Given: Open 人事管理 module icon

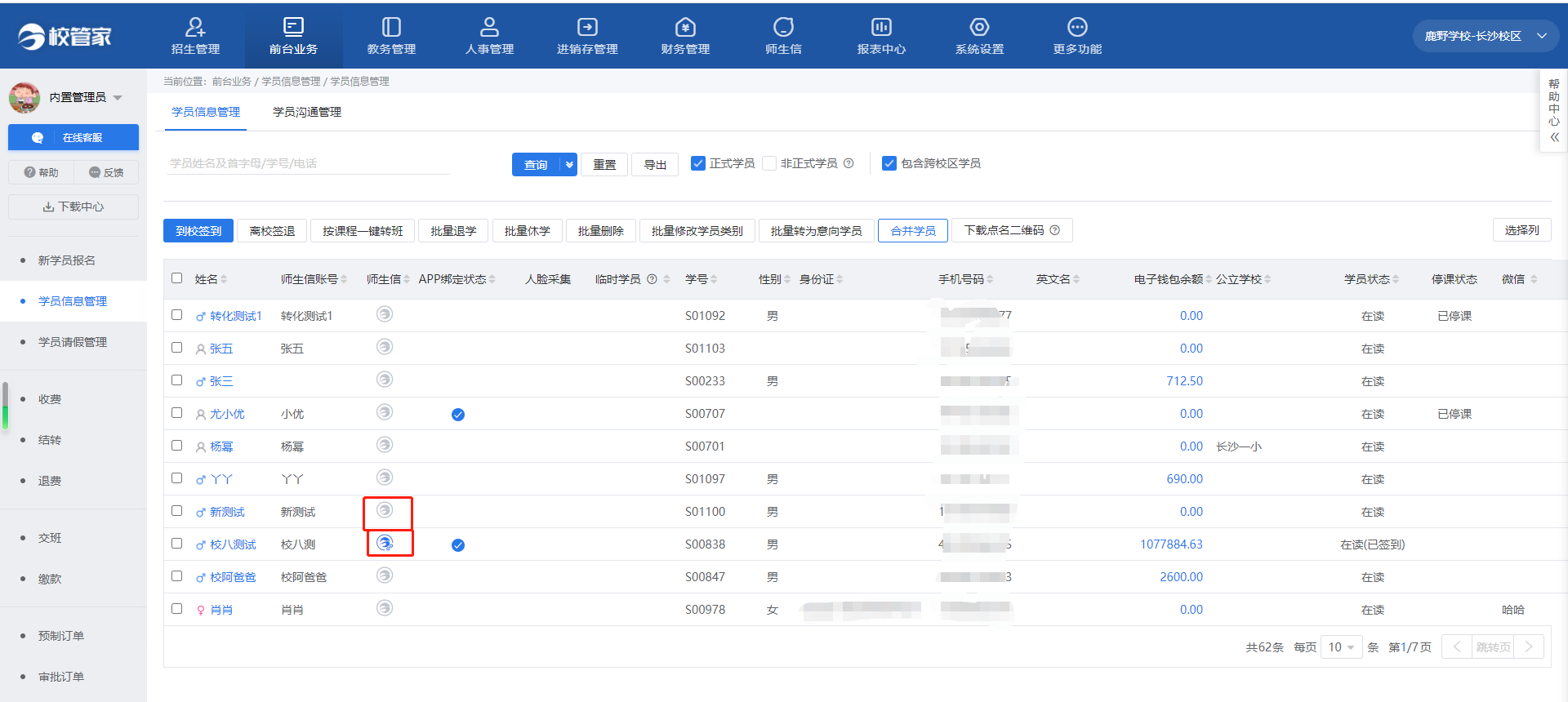Looking at the screenshot, I should click(x=489, y=28).
